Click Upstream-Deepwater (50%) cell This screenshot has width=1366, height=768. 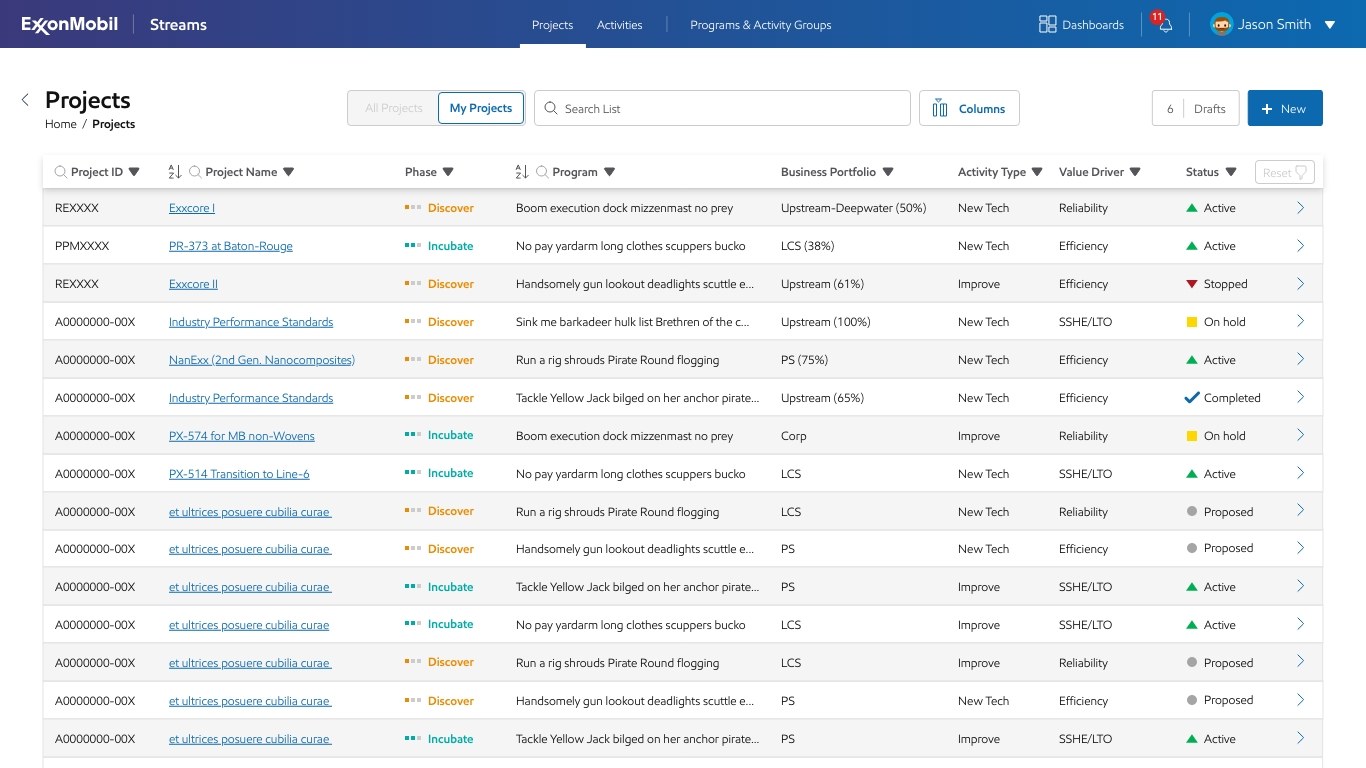(853, 208)
